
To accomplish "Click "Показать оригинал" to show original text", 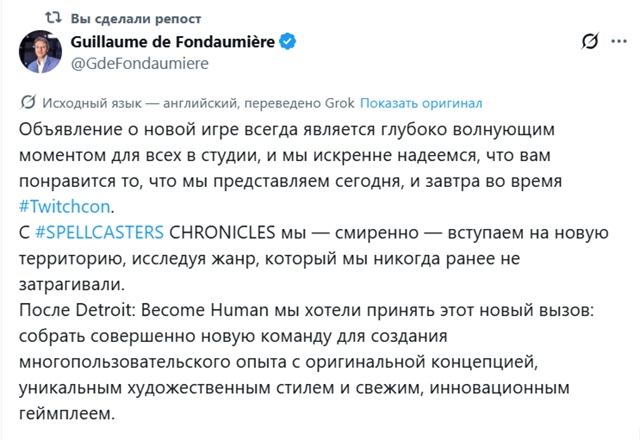I will (x=421, y=103).
